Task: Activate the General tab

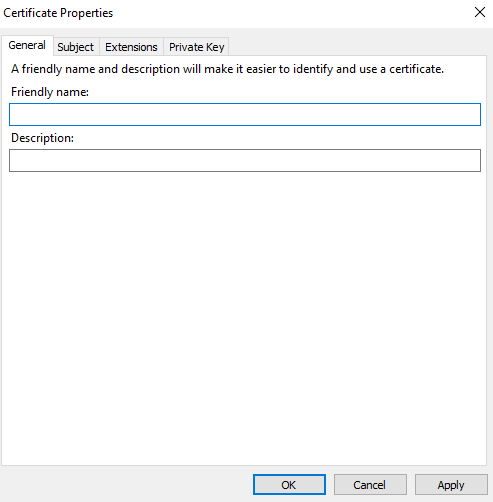Action: coord(27,45)
